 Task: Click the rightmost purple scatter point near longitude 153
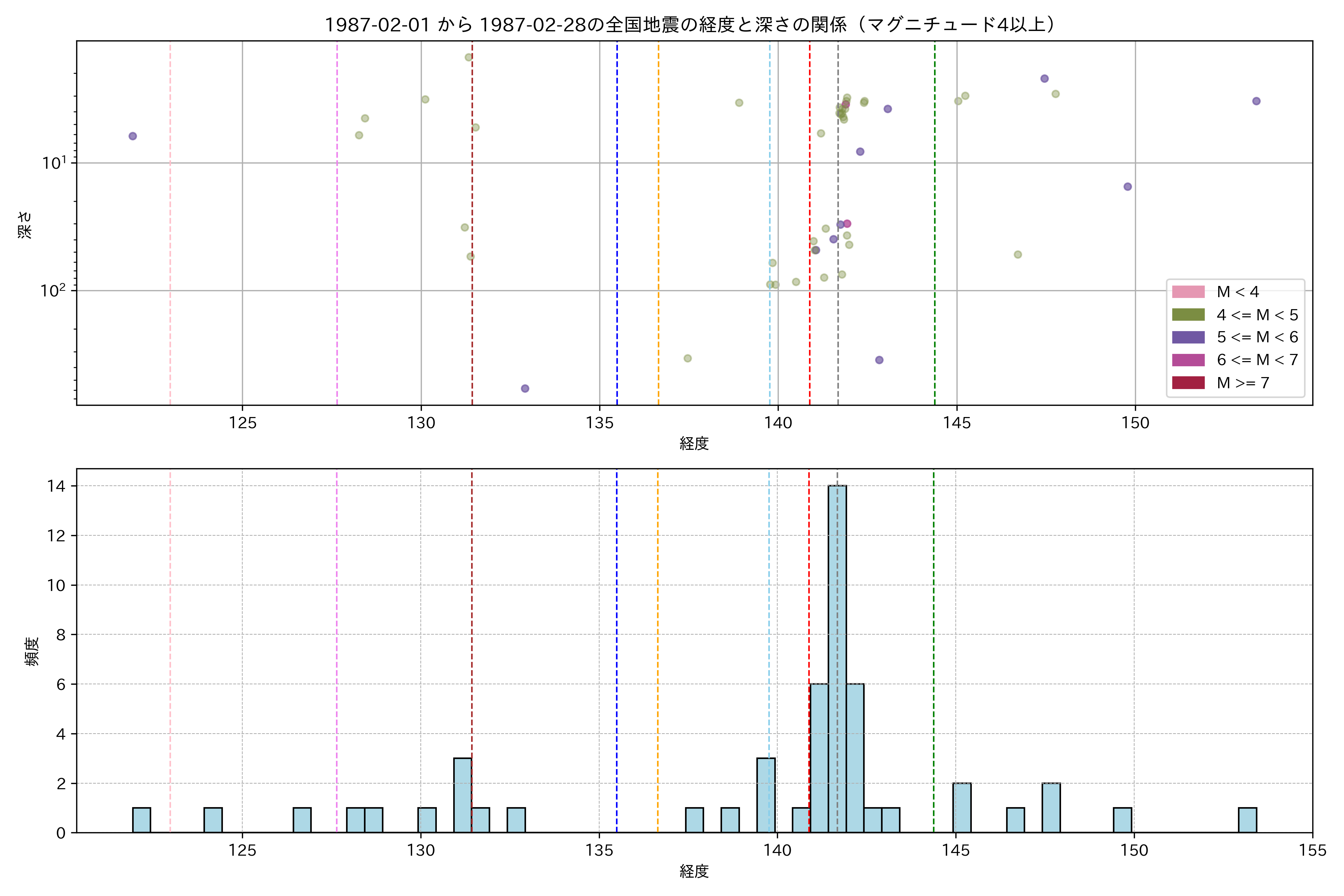[1256, 101]
